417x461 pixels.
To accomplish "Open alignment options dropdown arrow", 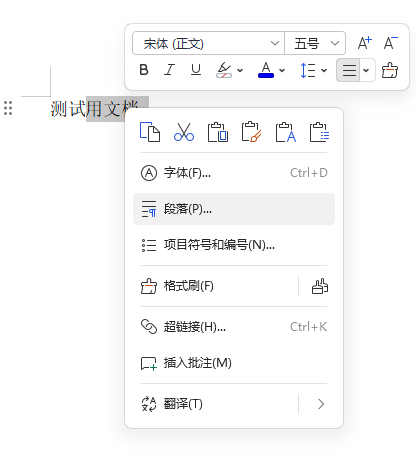I will coord(367,70).
